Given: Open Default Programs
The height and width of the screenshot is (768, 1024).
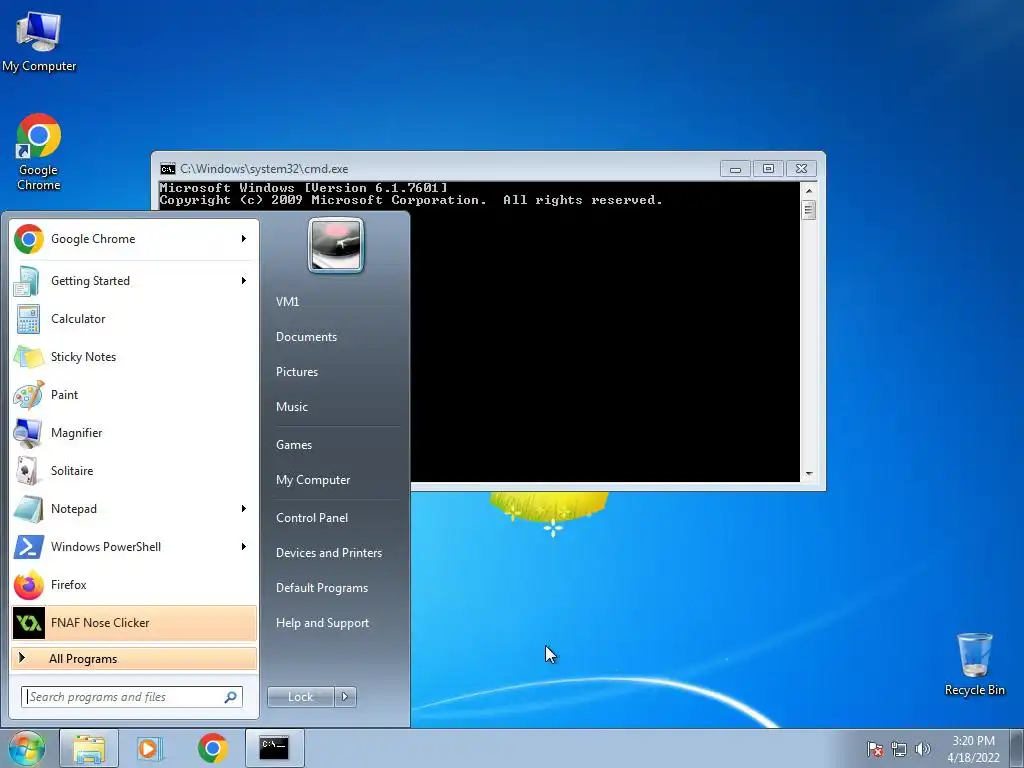Looking at the screenshot, I should (x=321, y=588).
